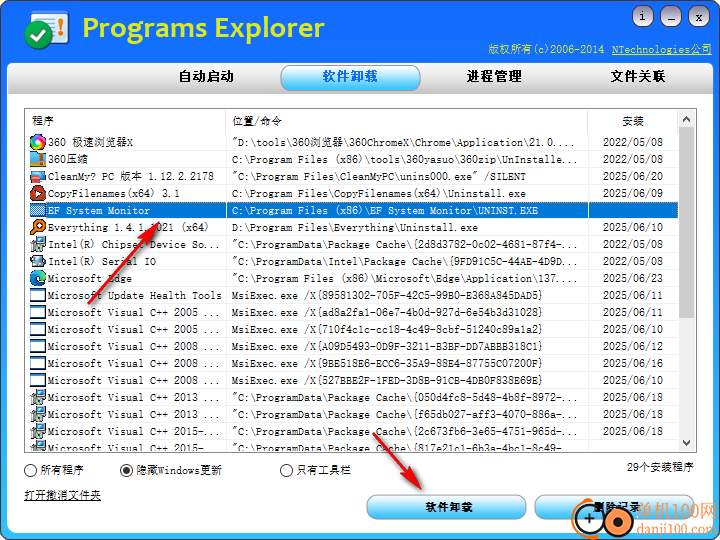Click the Everything search magnifier icon
This screenshot has height=540, width=720.
coord(38,227)
